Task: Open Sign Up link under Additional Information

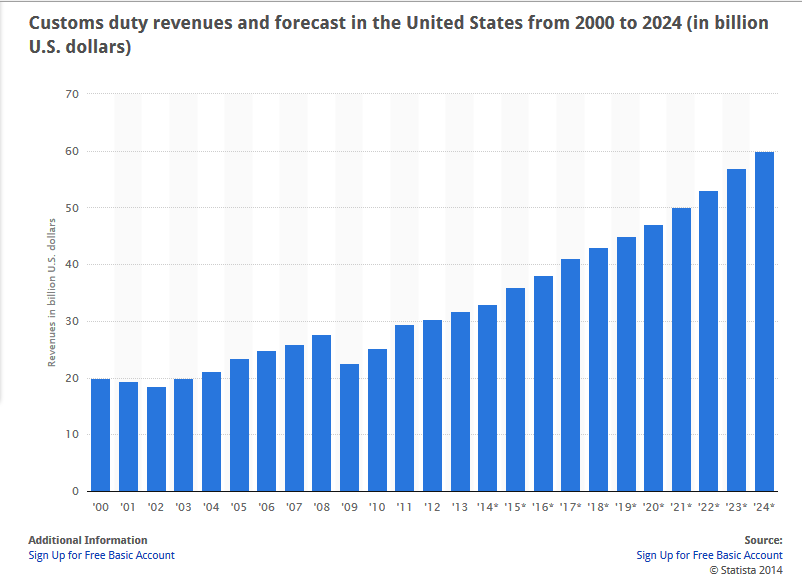Action: [x=101, y=555]
